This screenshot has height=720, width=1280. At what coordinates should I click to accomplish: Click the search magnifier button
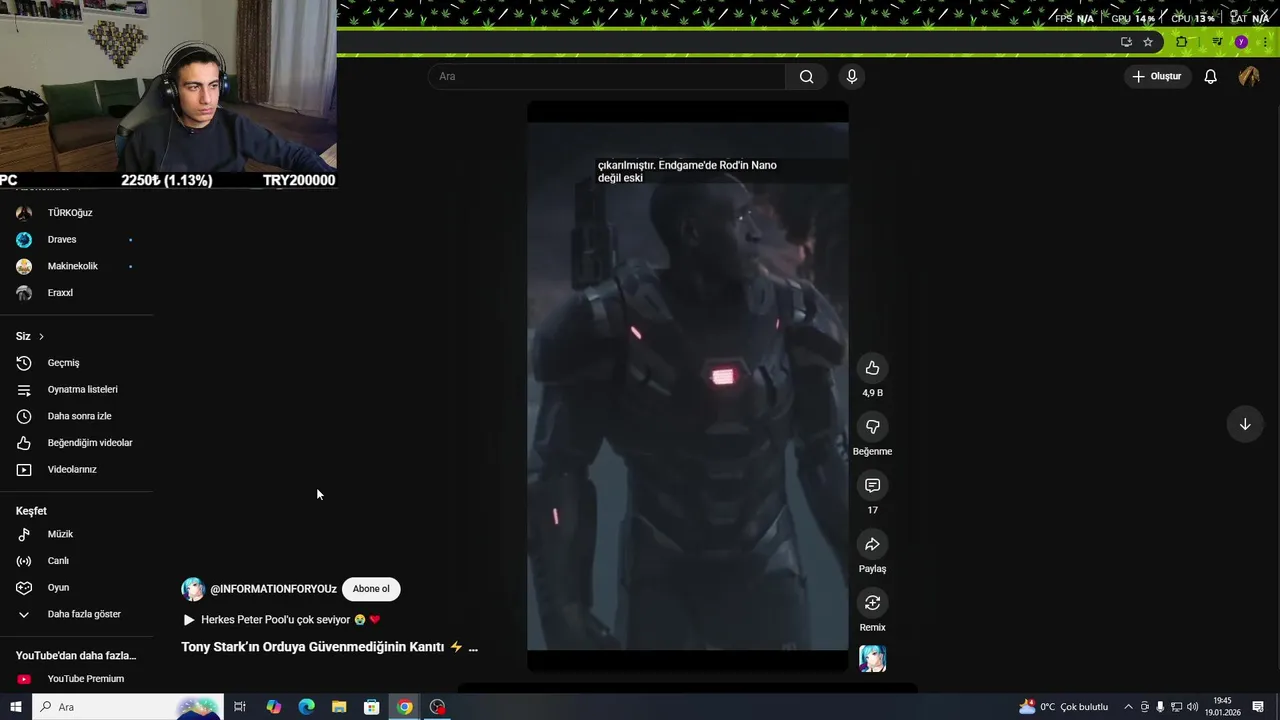click(806, 76)
